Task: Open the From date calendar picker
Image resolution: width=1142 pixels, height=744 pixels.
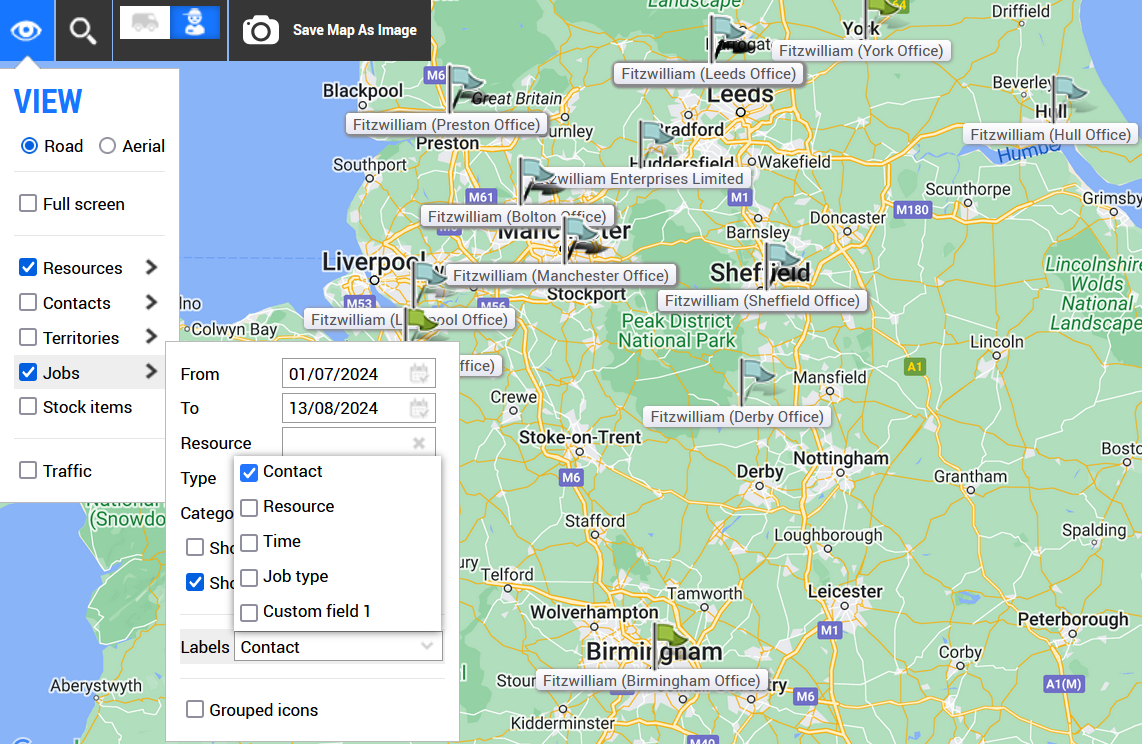Action: coord(419,374)
